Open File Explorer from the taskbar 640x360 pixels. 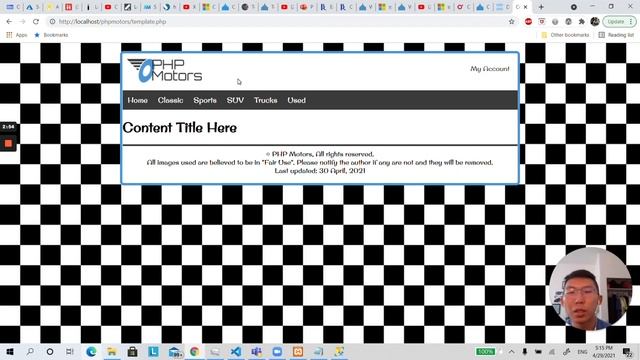click(x=111, y=351)
